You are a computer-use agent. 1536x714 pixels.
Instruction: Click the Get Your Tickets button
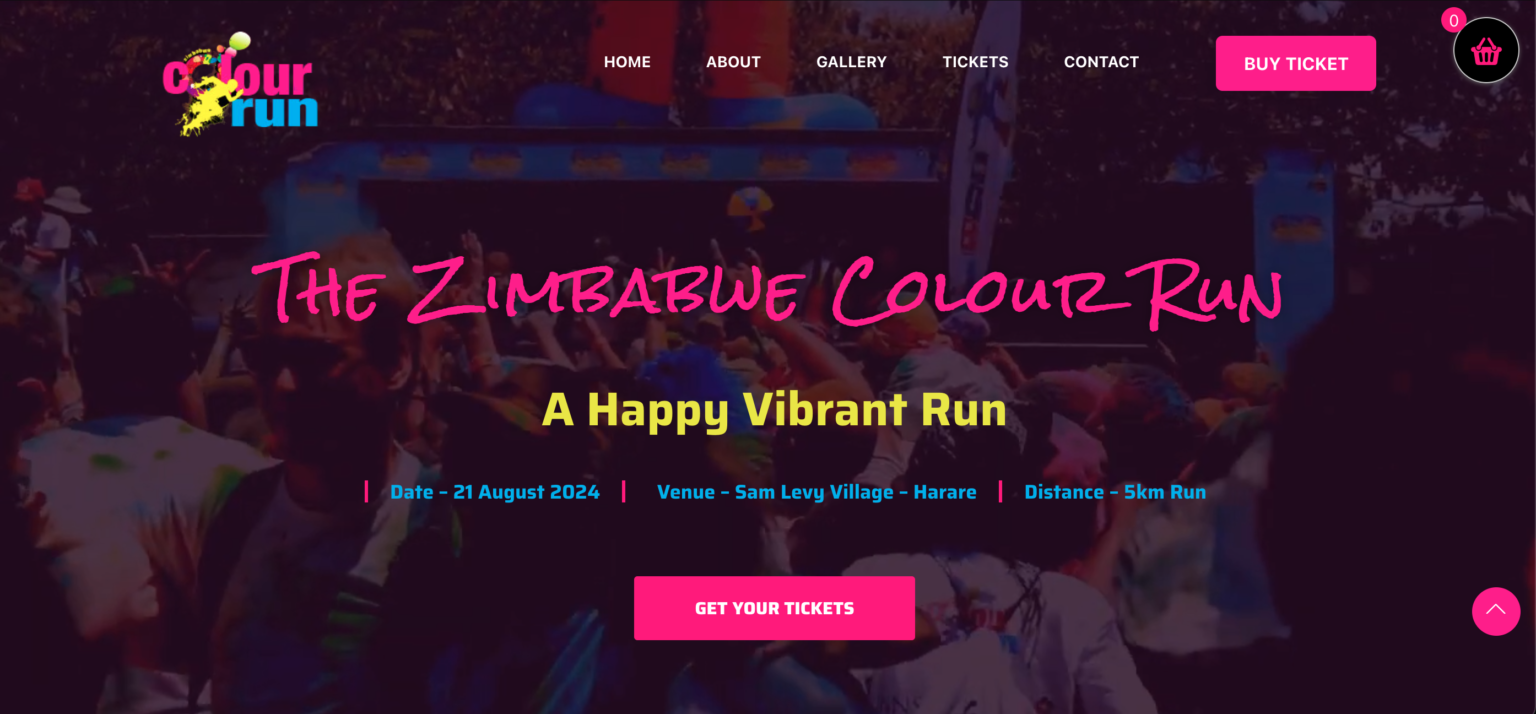click(774, 608)
